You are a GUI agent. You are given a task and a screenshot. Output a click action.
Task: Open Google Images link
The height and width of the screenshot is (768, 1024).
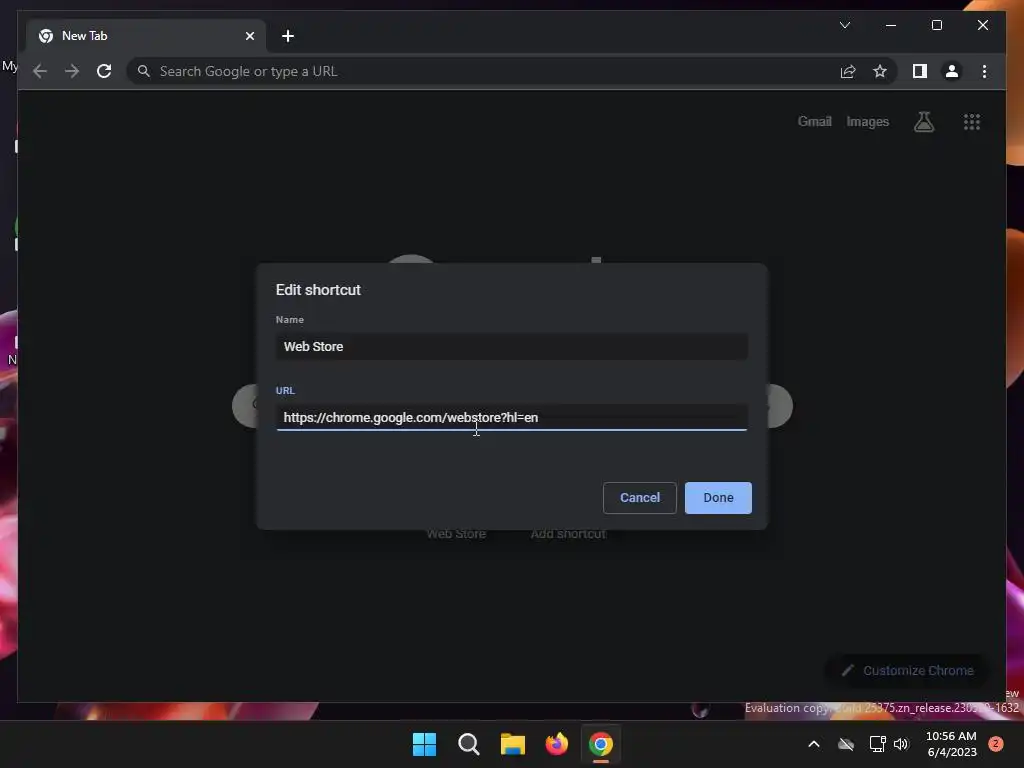click(x=867, y=121)
